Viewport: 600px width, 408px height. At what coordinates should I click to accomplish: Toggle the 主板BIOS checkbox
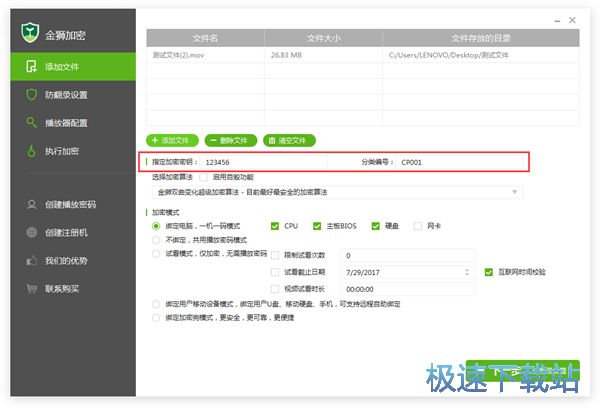pos(318,227)
